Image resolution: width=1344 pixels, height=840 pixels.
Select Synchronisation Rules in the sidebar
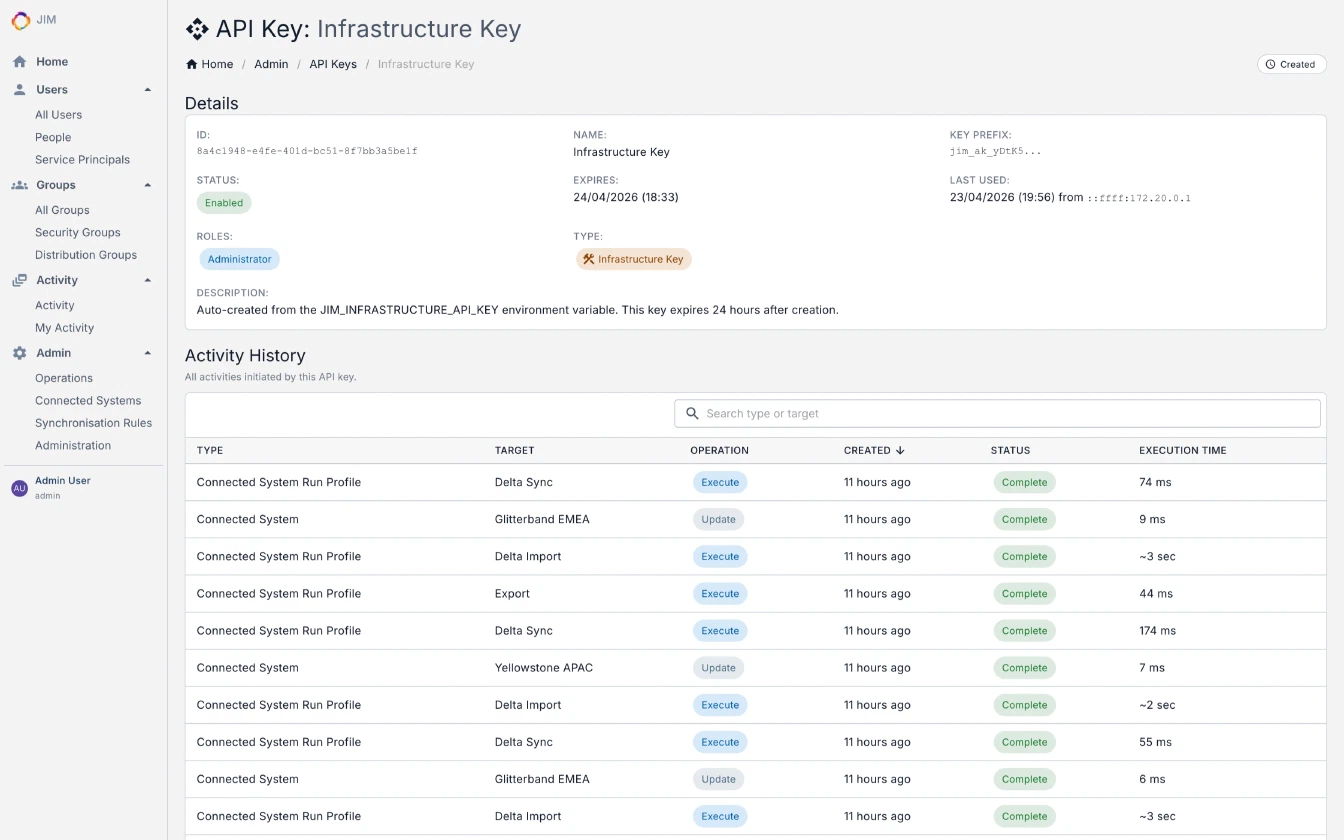click(x=94, y=422)
